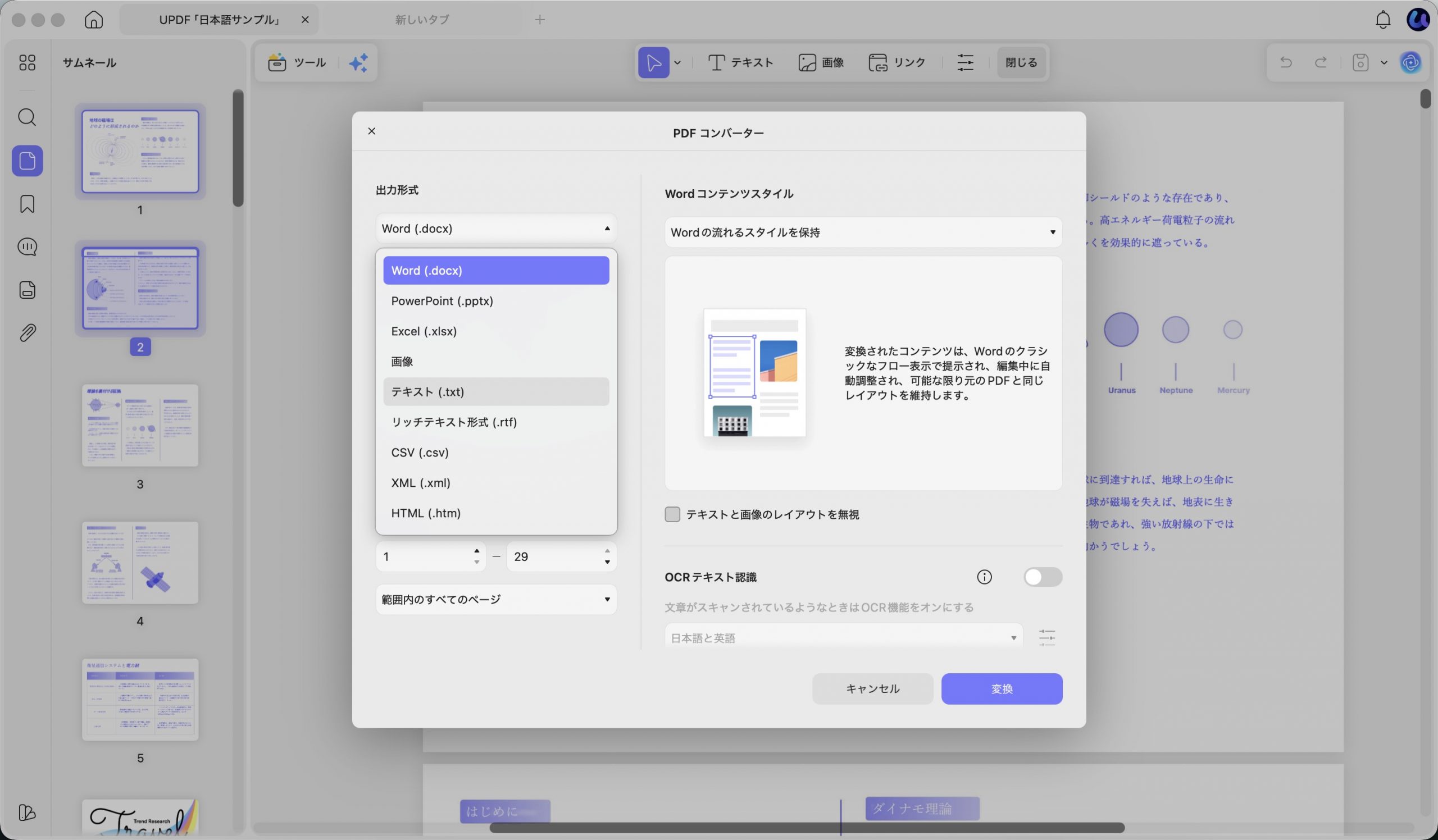Screen dimensions: 1438x840
Task: Open 範囲内のすべてのページ dropdown
Action: 496,599
